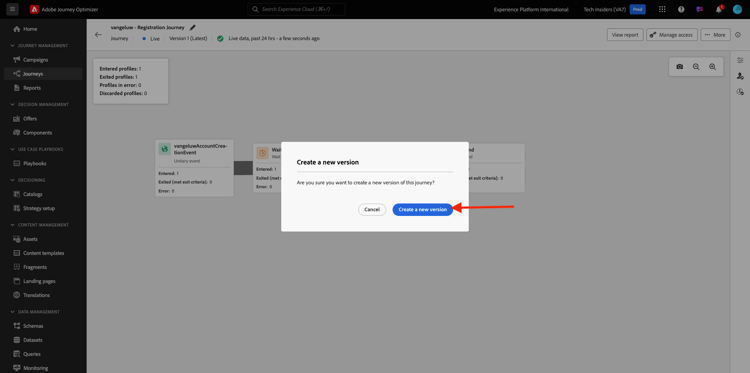Viewport: 750px width, 373px height.
Task: Collapse the Data Management section
Action: 12,312
